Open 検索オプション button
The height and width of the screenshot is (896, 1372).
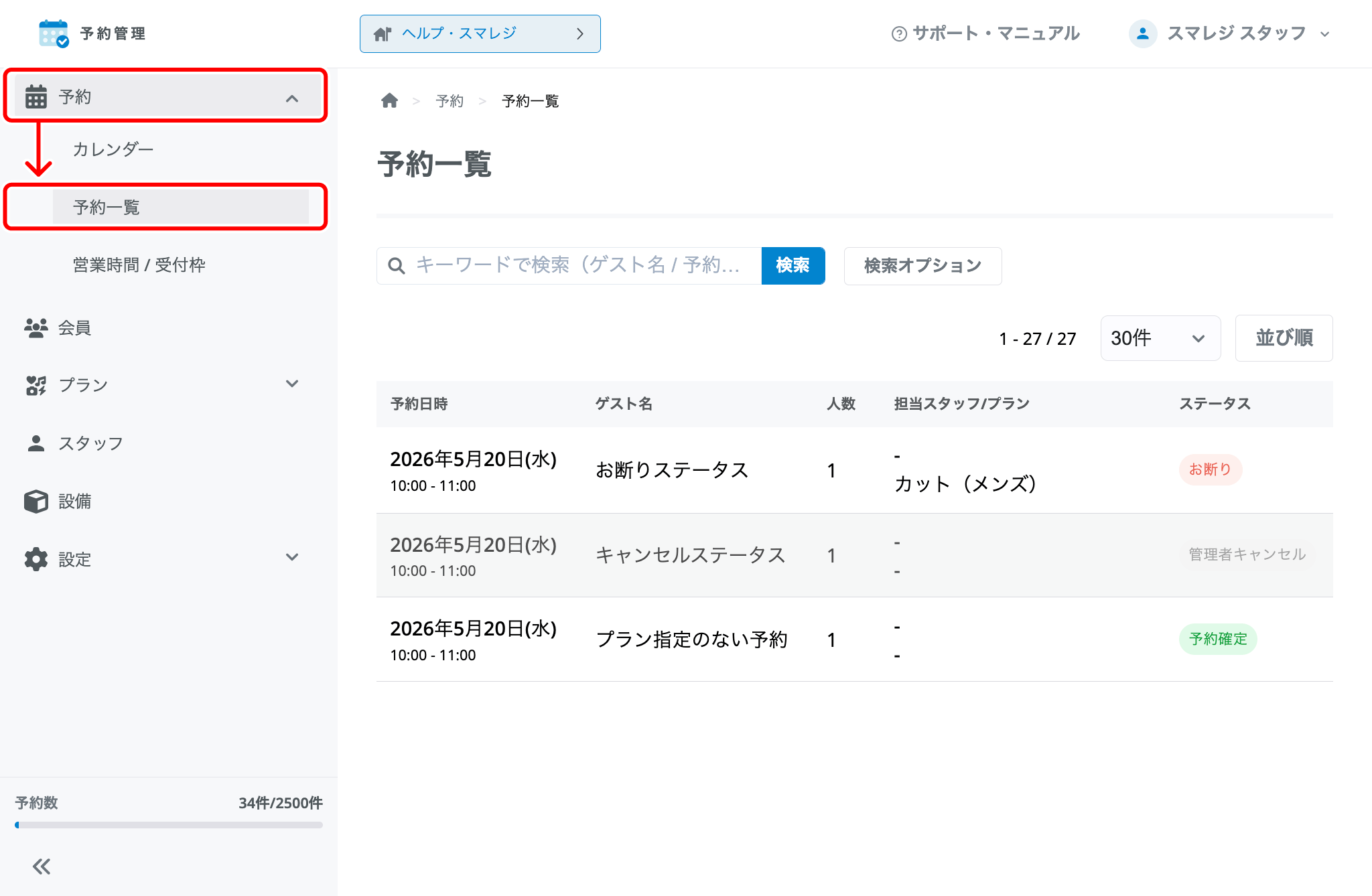(922, 266)
